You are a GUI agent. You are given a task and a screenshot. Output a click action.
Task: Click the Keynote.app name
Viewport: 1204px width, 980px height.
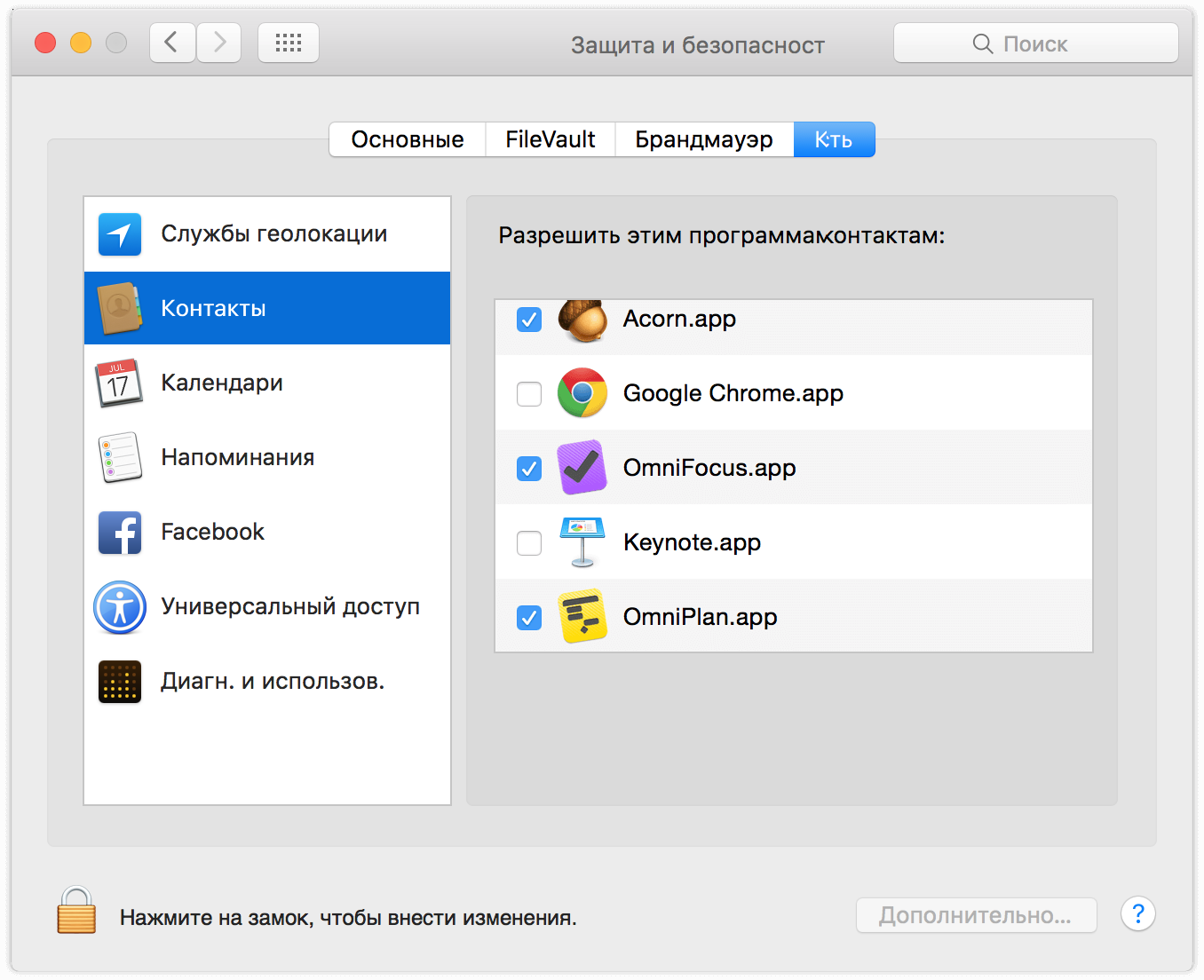point(693,542)
